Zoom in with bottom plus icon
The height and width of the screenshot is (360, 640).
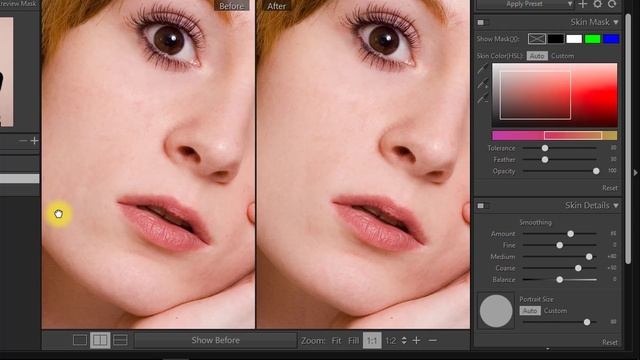click(416, 340)
